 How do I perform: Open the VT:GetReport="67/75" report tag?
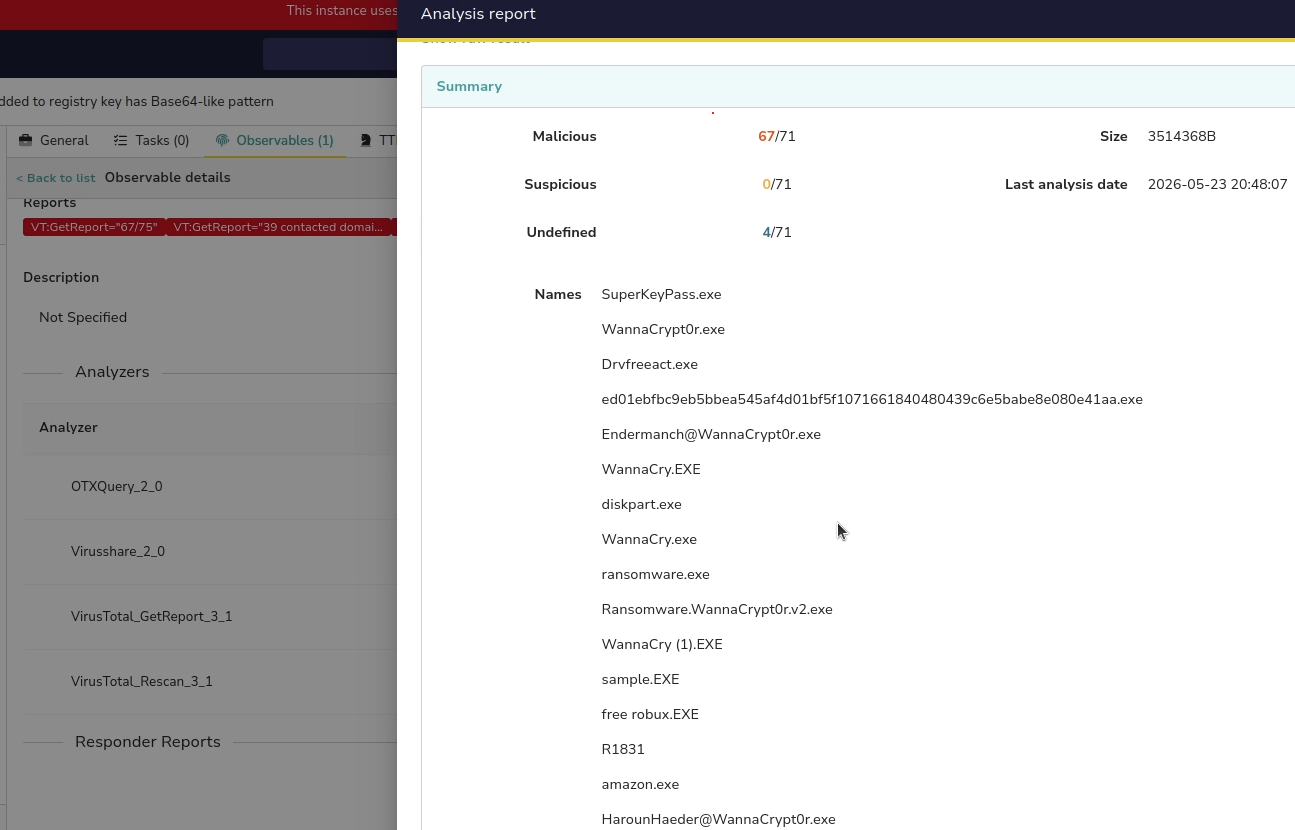94,227
